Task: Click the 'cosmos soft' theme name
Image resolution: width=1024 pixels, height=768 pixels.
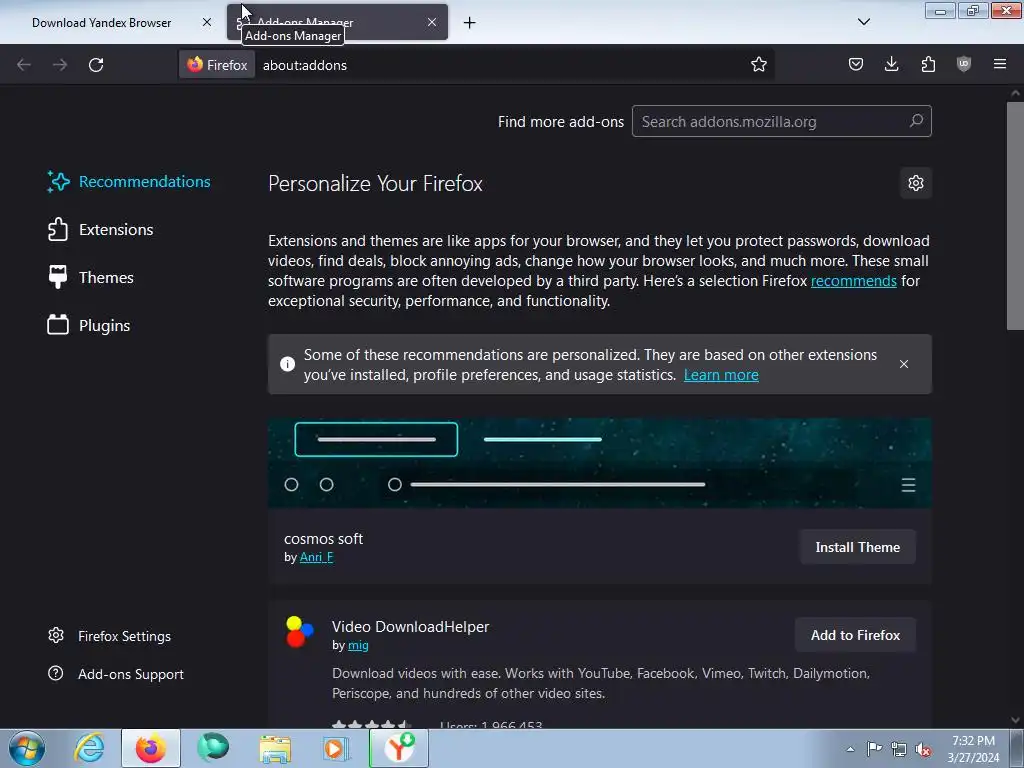Action: pyautogui.click(x=323, y=539)
